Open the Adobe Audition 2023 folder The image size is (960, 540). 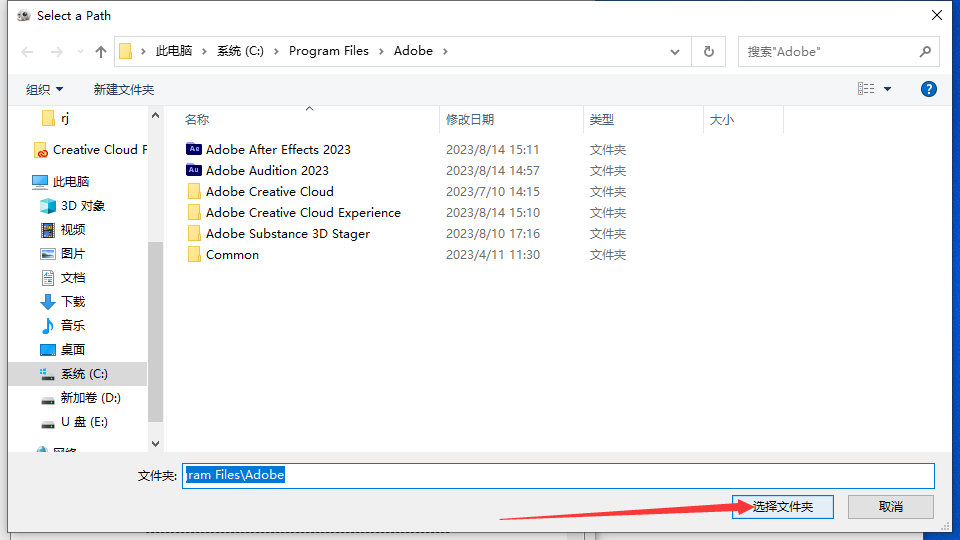coord(266,170)
